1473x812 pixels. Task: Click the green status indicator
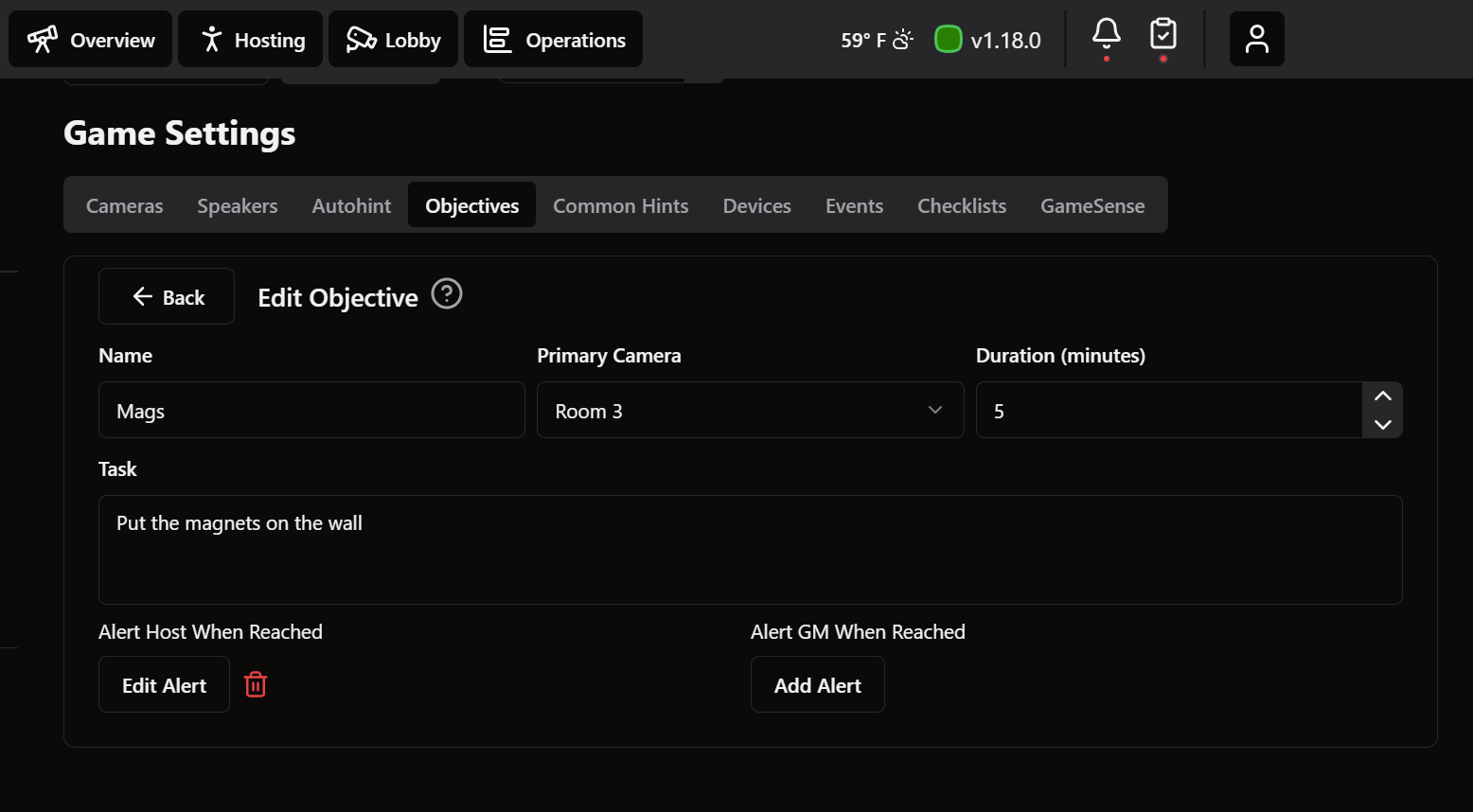click(x=948, y=40)
